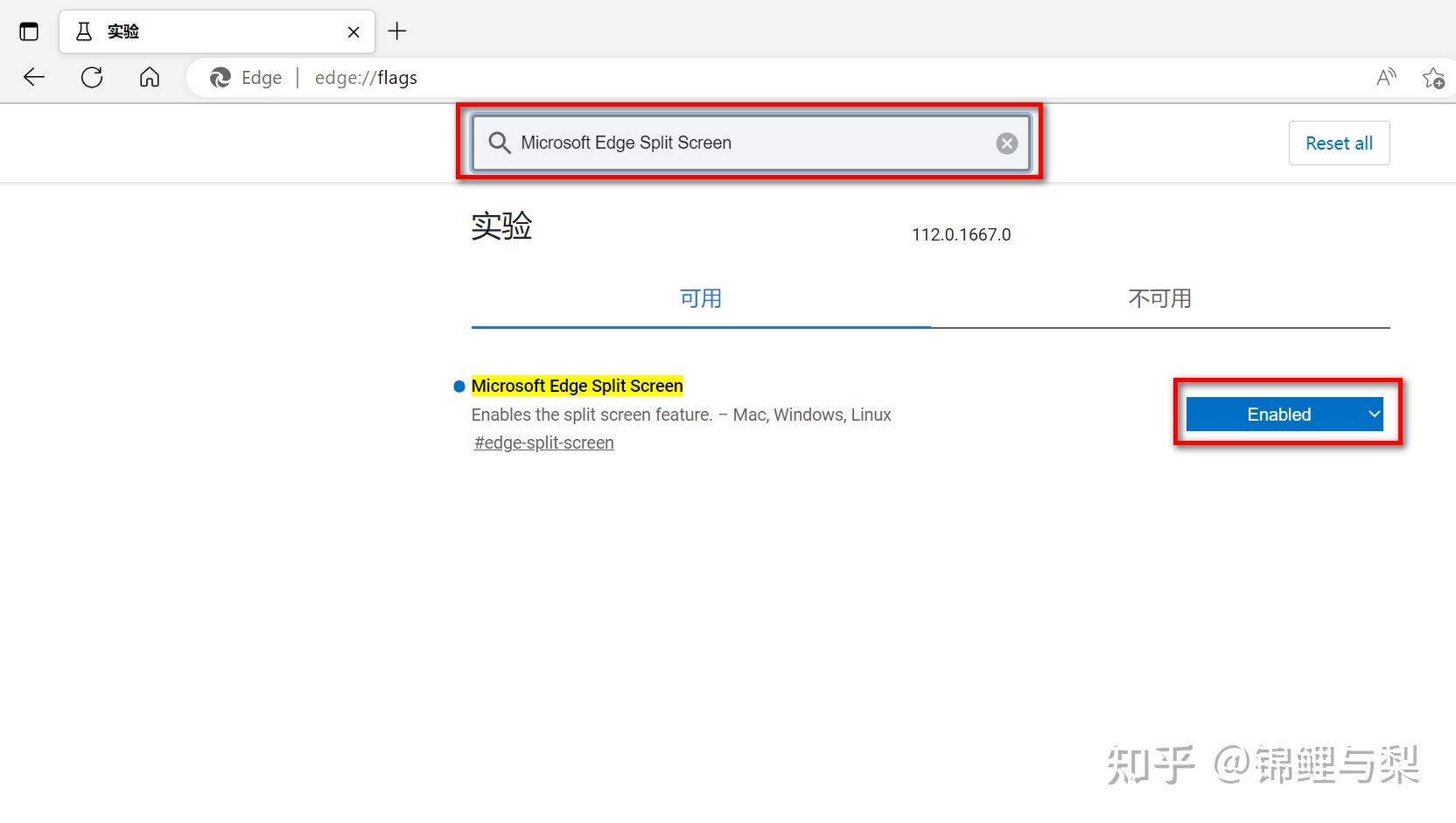Click the 实验 page heading

(501, 226)
